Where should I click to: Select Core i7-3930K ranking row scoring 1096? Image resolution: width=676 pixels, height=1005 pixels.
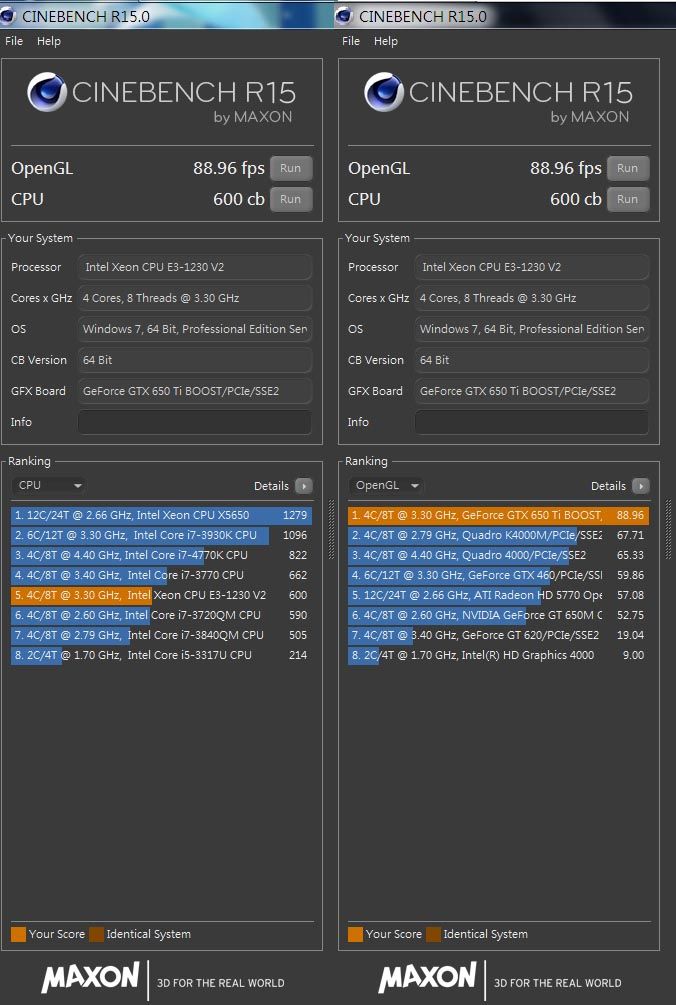(x=161, y=535)
